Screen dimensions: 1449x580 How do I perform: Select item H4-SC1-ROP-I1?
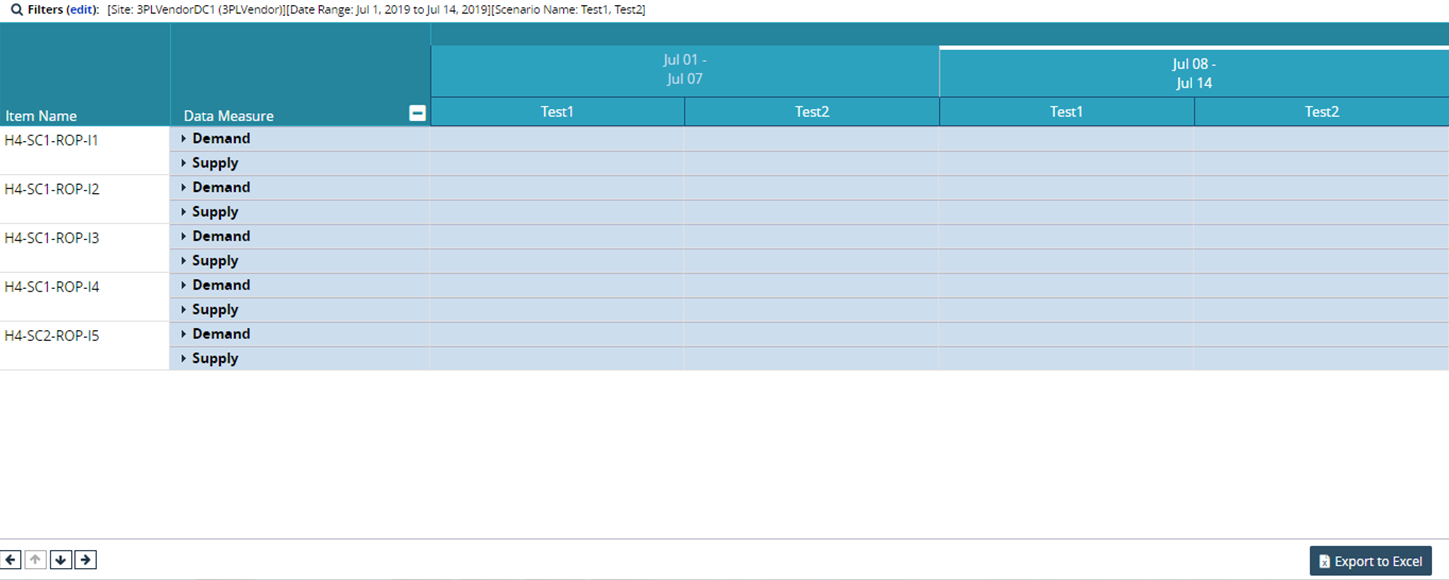pos(52,140)
